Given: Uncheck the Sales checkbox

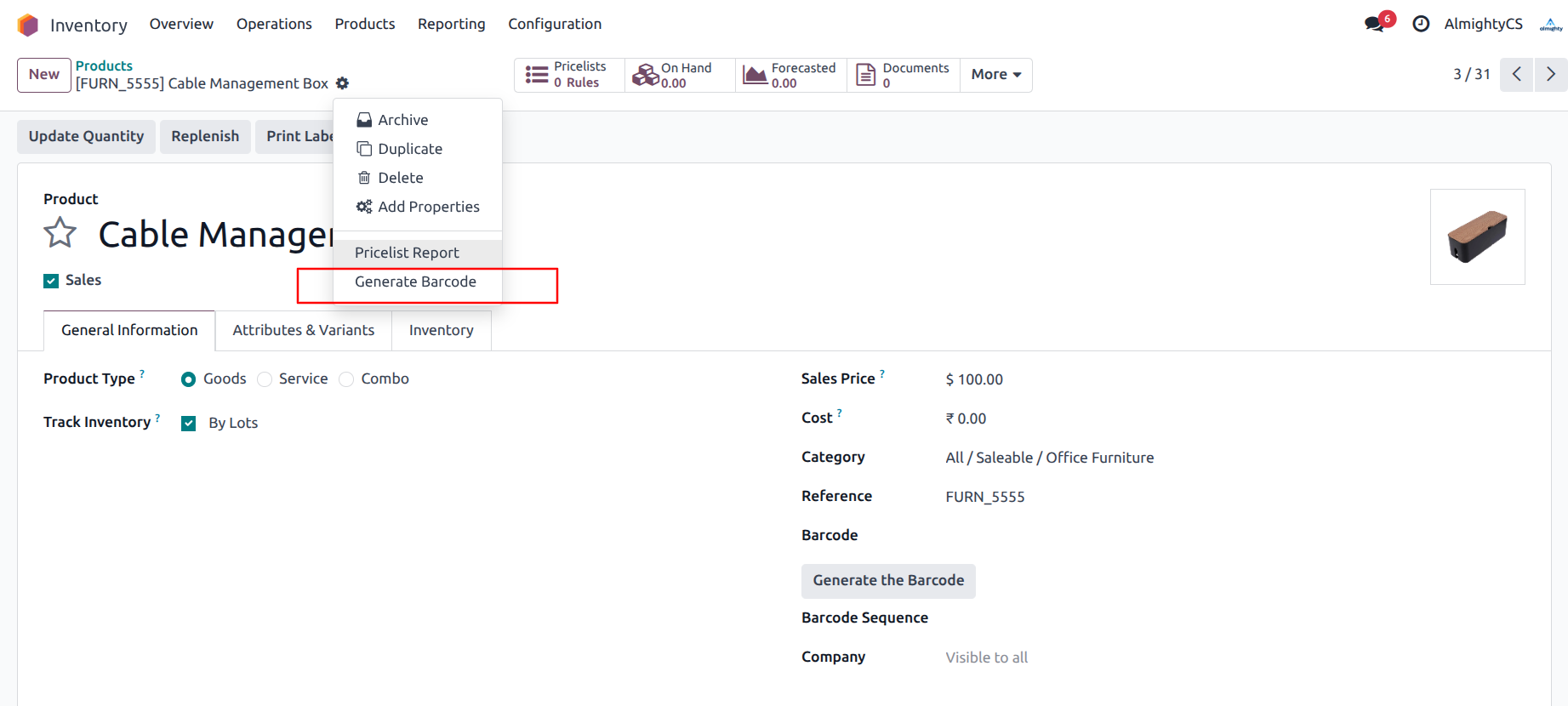Looking at the screenshot, I should click(51, 281).
